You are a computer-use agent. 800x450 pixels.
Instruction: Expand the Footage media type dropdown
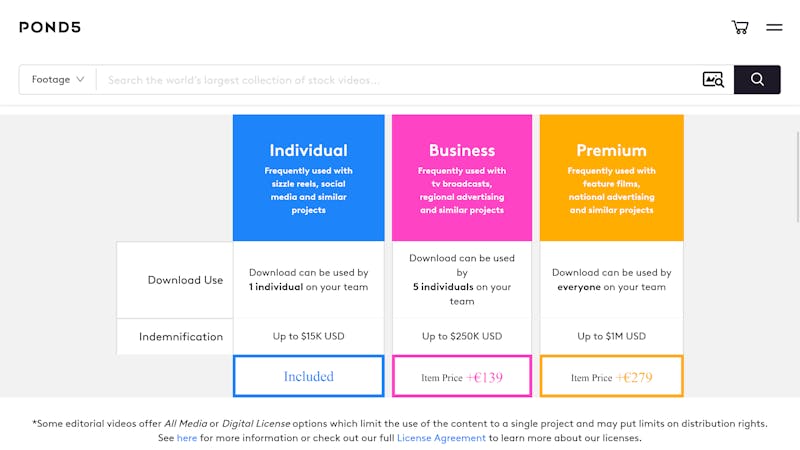[58, 80]
